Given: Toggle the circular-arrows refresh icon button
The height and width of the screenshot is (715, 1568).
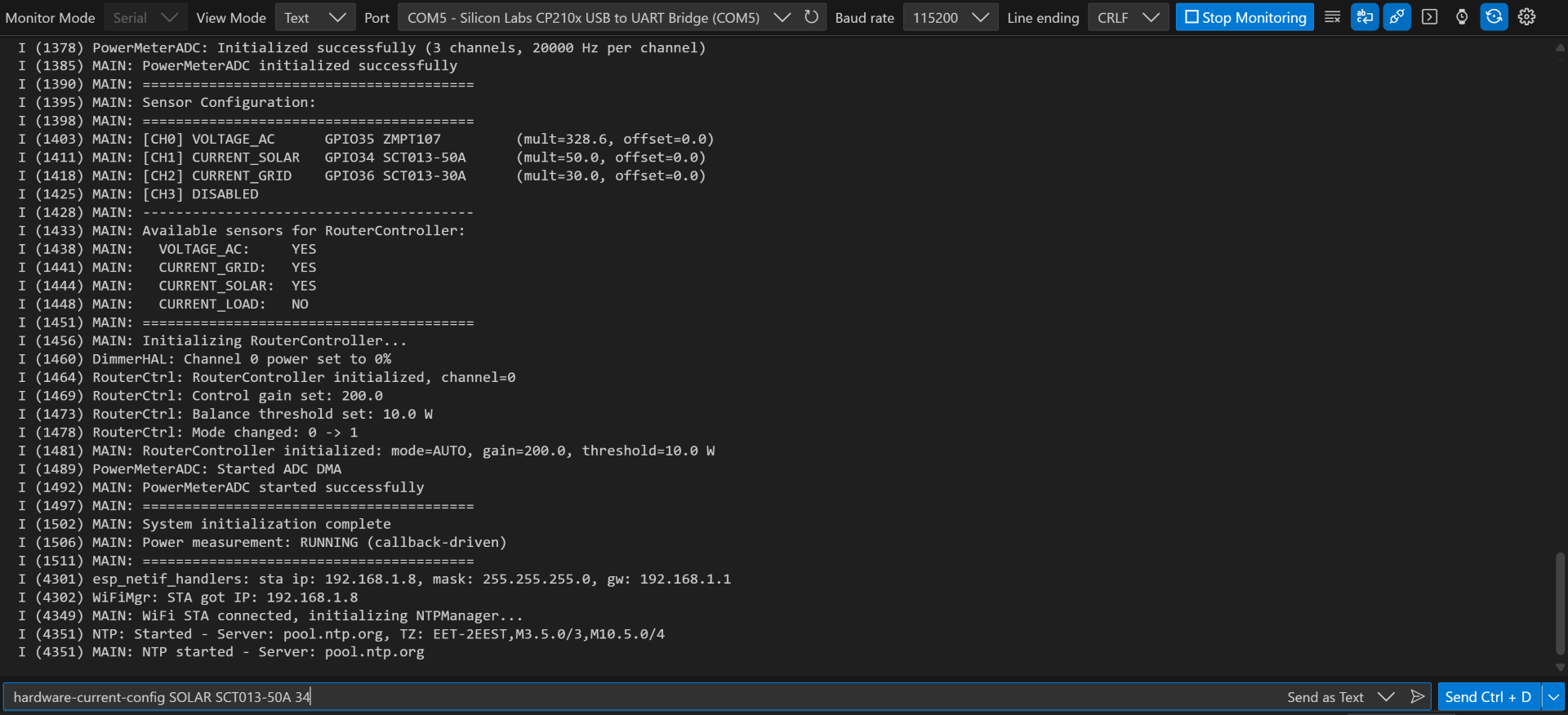Looking at the screenshot, I should point(1494,17).
